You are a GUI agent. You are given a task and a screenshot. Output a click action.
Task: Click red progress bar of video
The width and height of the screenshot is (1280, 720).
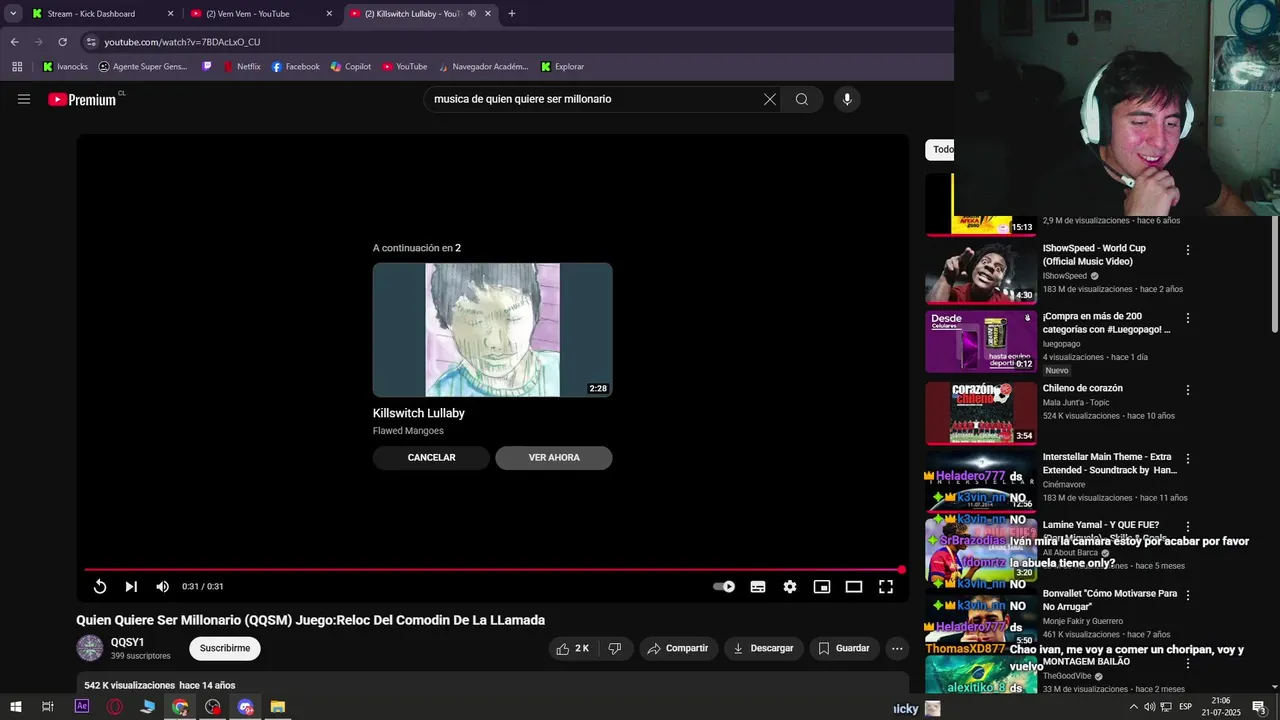pyautogui.click(x=493, y=570)
